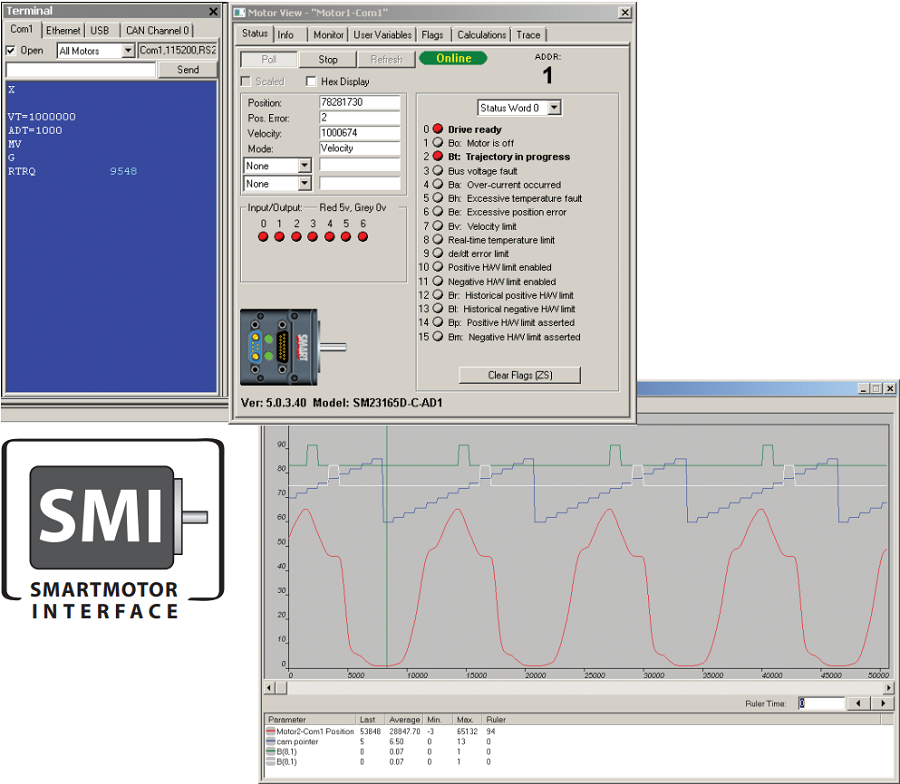The width and height of the screenshot is (900, 784).
Task: Click the Real-time temperature limit LED
Action: coord(438,239)
